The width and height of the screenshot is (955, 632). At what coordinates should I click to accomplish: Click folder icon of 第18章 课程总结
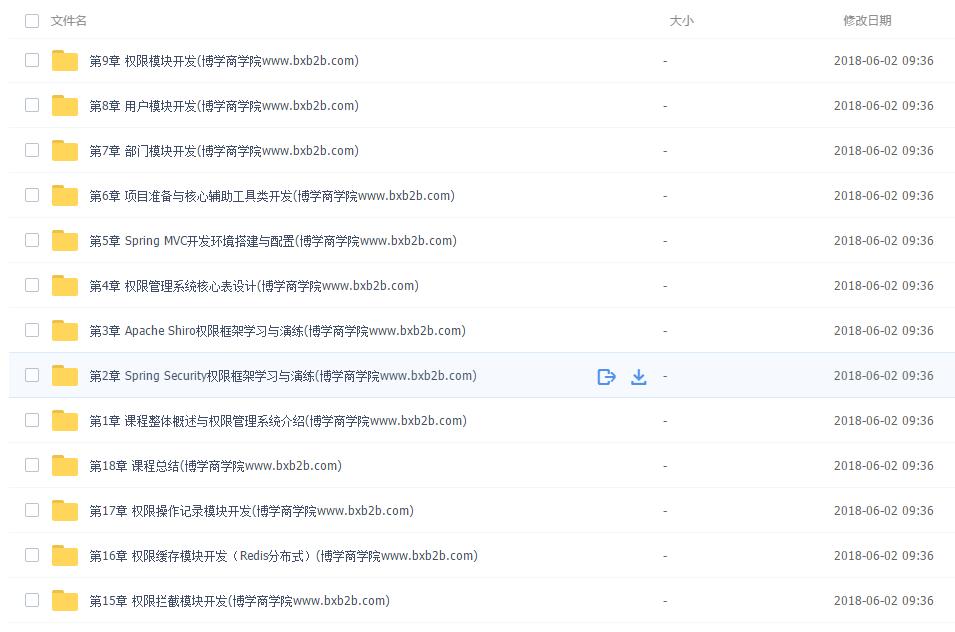(x=65, y=466)
